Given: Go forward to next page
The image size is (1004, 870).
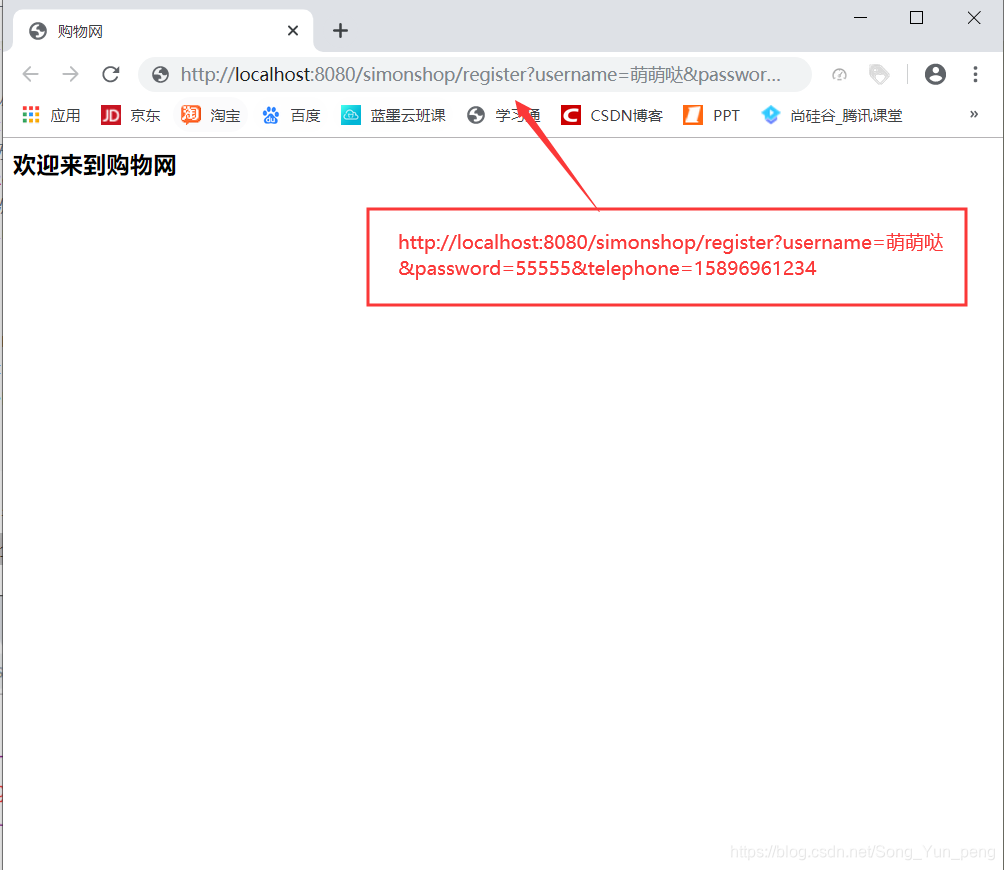Looking at the screenshot, I should (x=70, y=74).
